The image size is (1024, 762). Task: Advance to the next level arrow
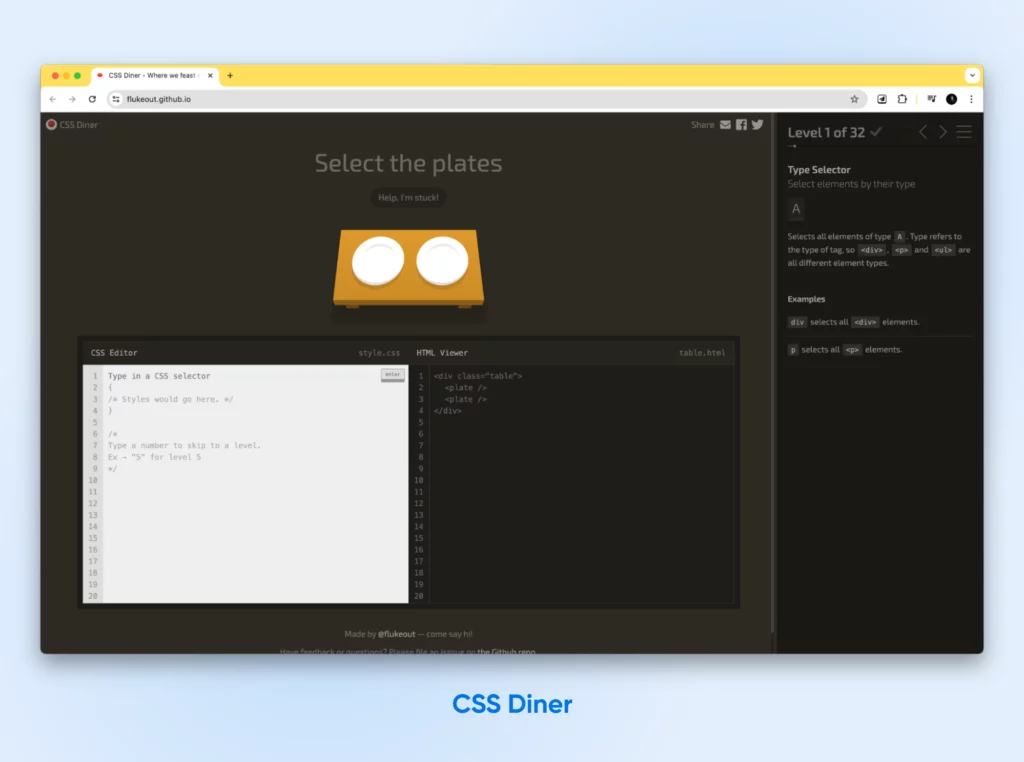(x=943, y=132)
